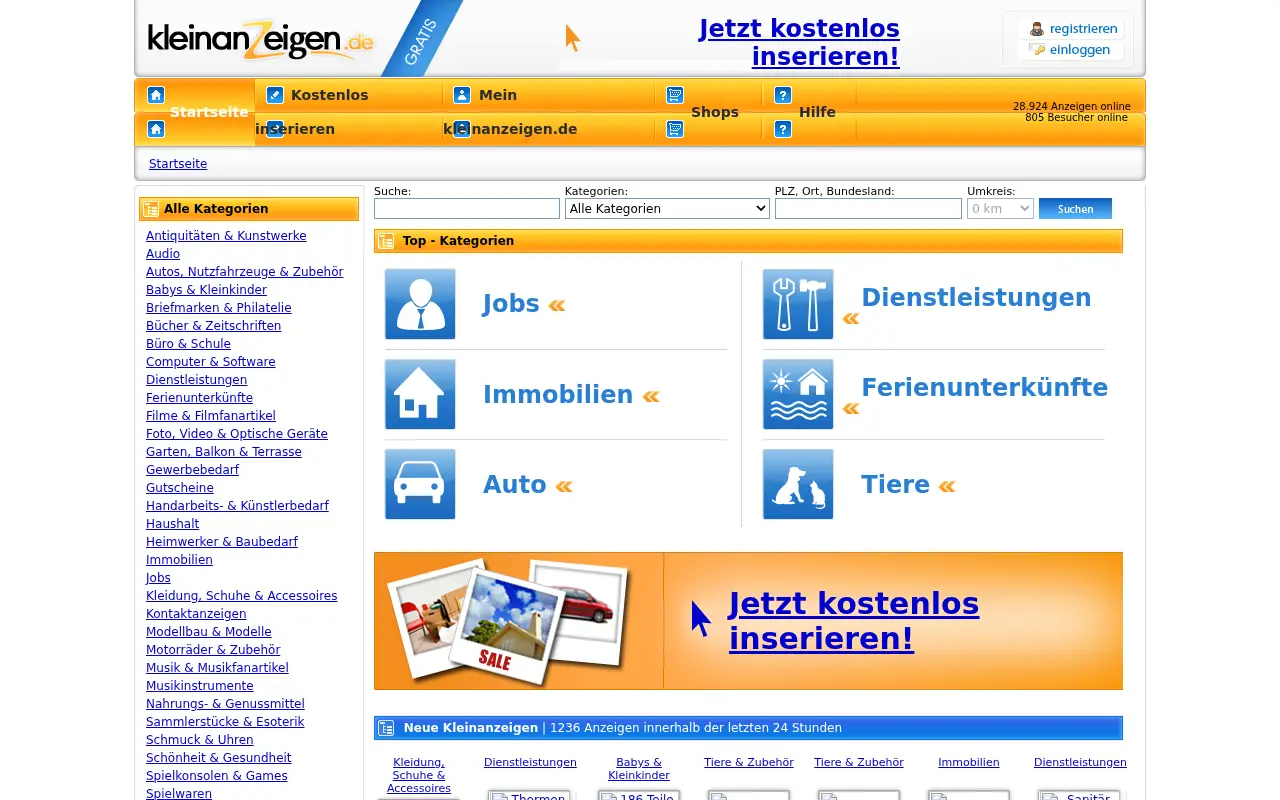
Task: Click the list icon beside Alle Kategorien heading
Action: pos(151,209)
